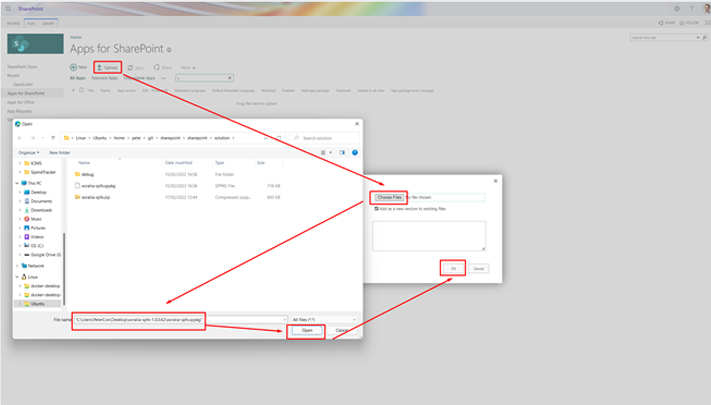Follow the site using FOLLOW star
Image resolution: width=711 pixels, height=405 pixels.
point(689,23)
